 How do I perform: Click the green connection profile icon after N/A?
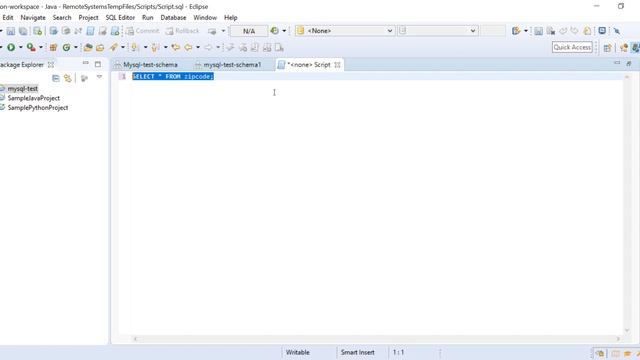coord(275,31)
